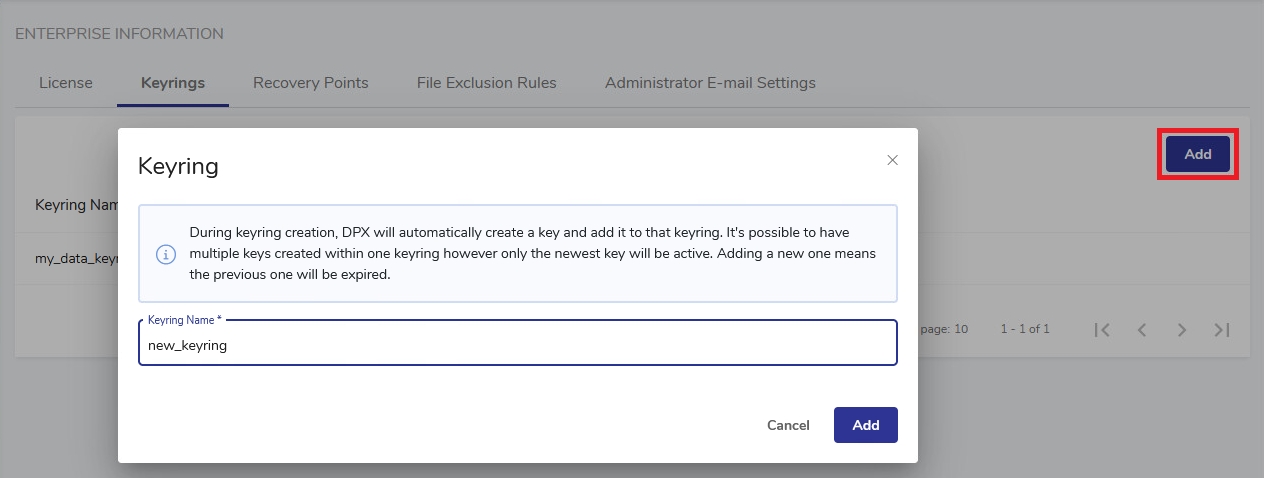1264x478 pixels.
Task: Close the Keyring dialog with the X icon
Action: pyautogui.click(x=893, y=160)
